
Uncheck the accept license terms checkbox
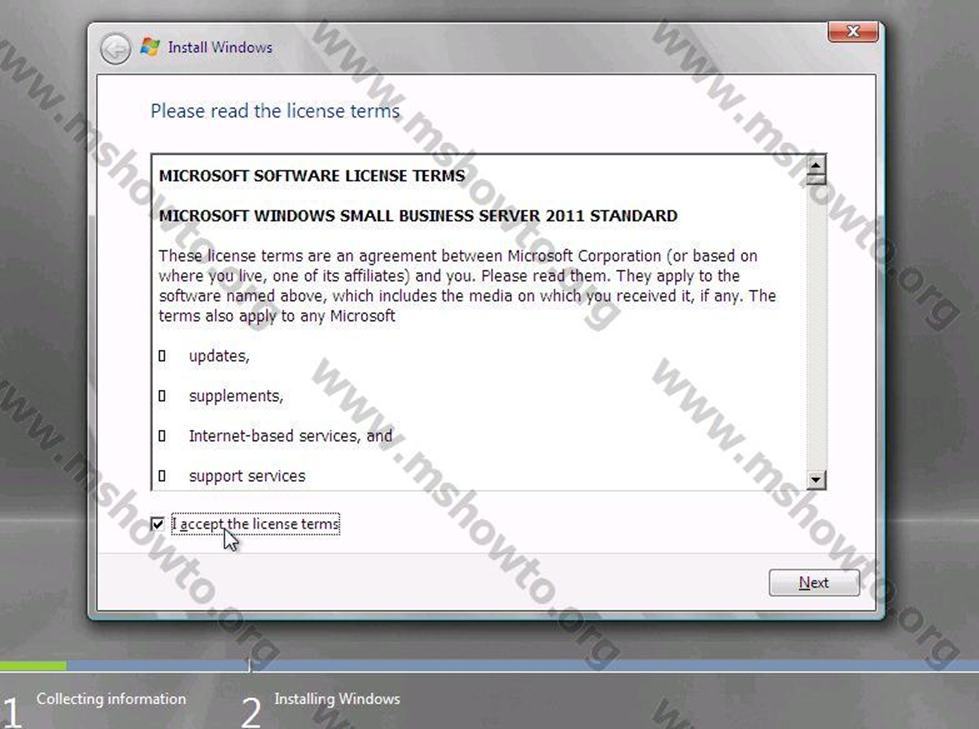click(157, 524)
